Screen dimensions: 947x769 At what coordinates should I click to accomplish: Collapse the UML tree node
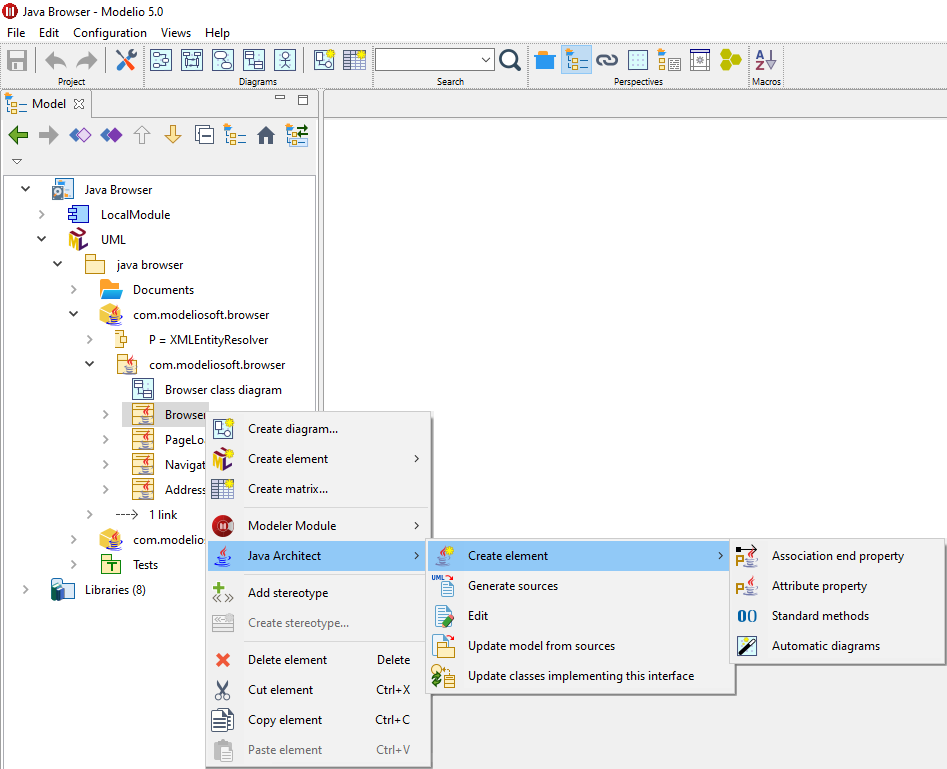click(42, 239)
